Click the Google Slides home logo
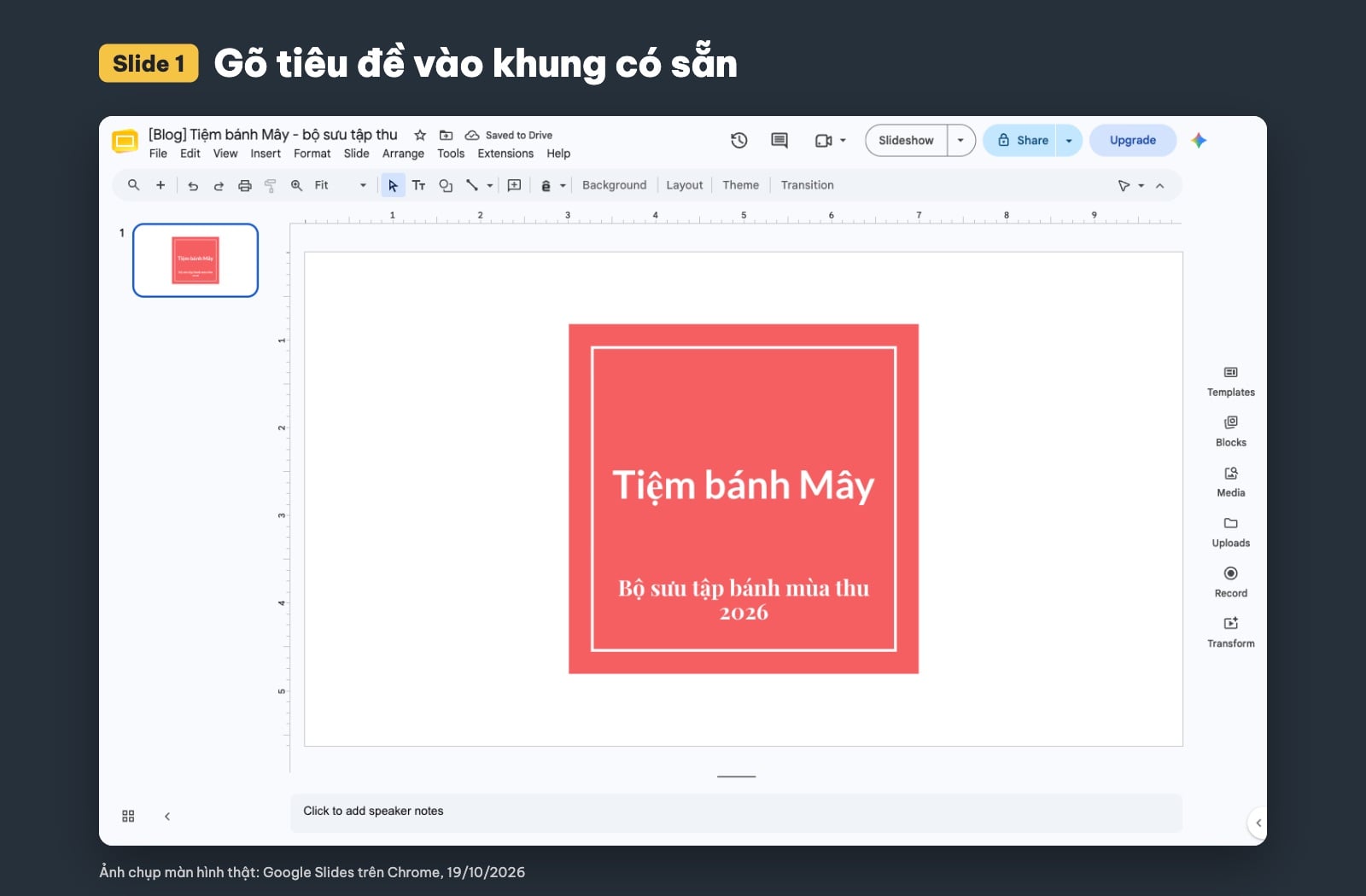The image size is (1366, 896). coord(125,142)
